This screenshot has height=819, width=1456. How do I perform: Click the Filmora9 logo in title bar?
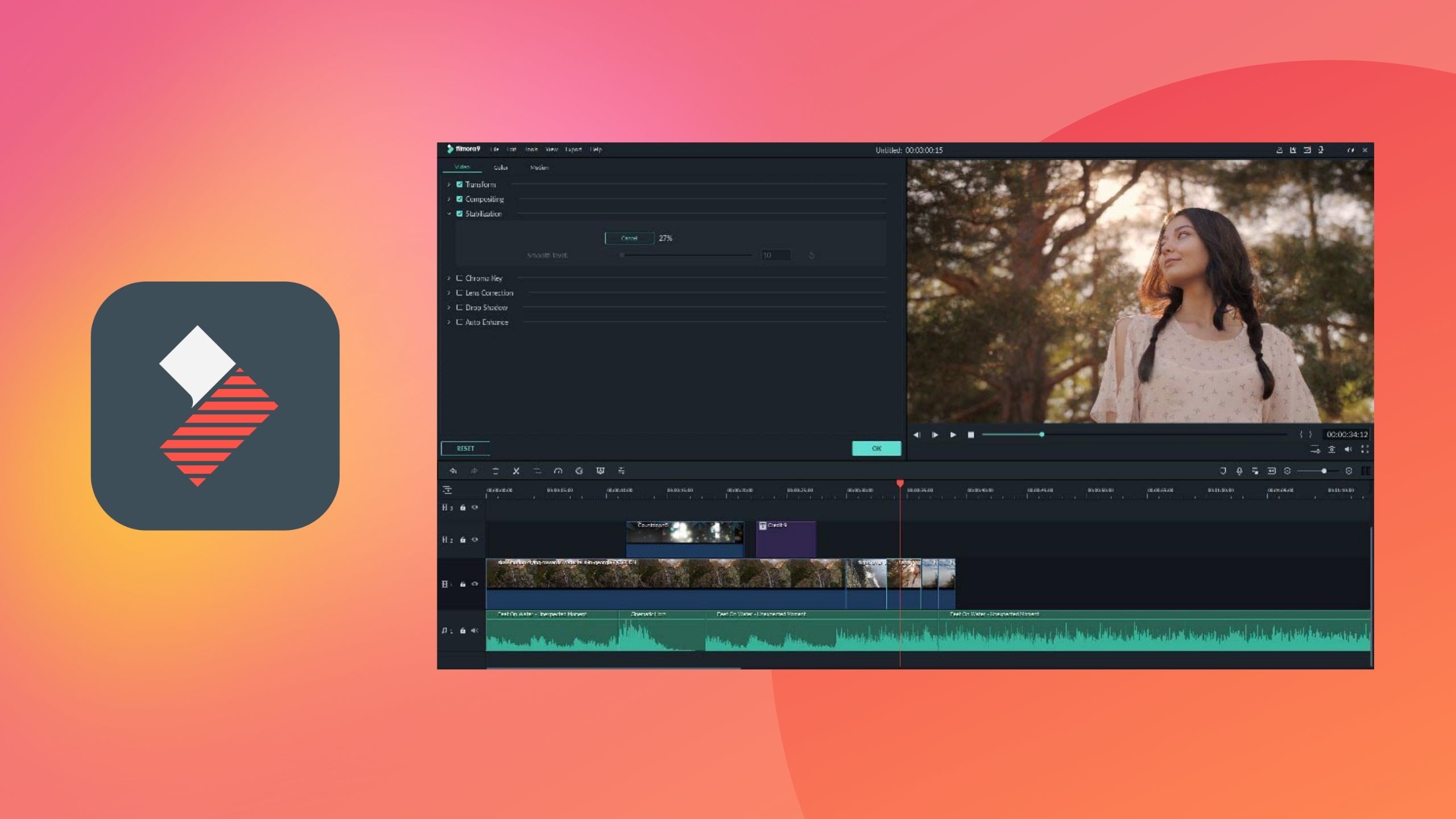click(463, 149)
